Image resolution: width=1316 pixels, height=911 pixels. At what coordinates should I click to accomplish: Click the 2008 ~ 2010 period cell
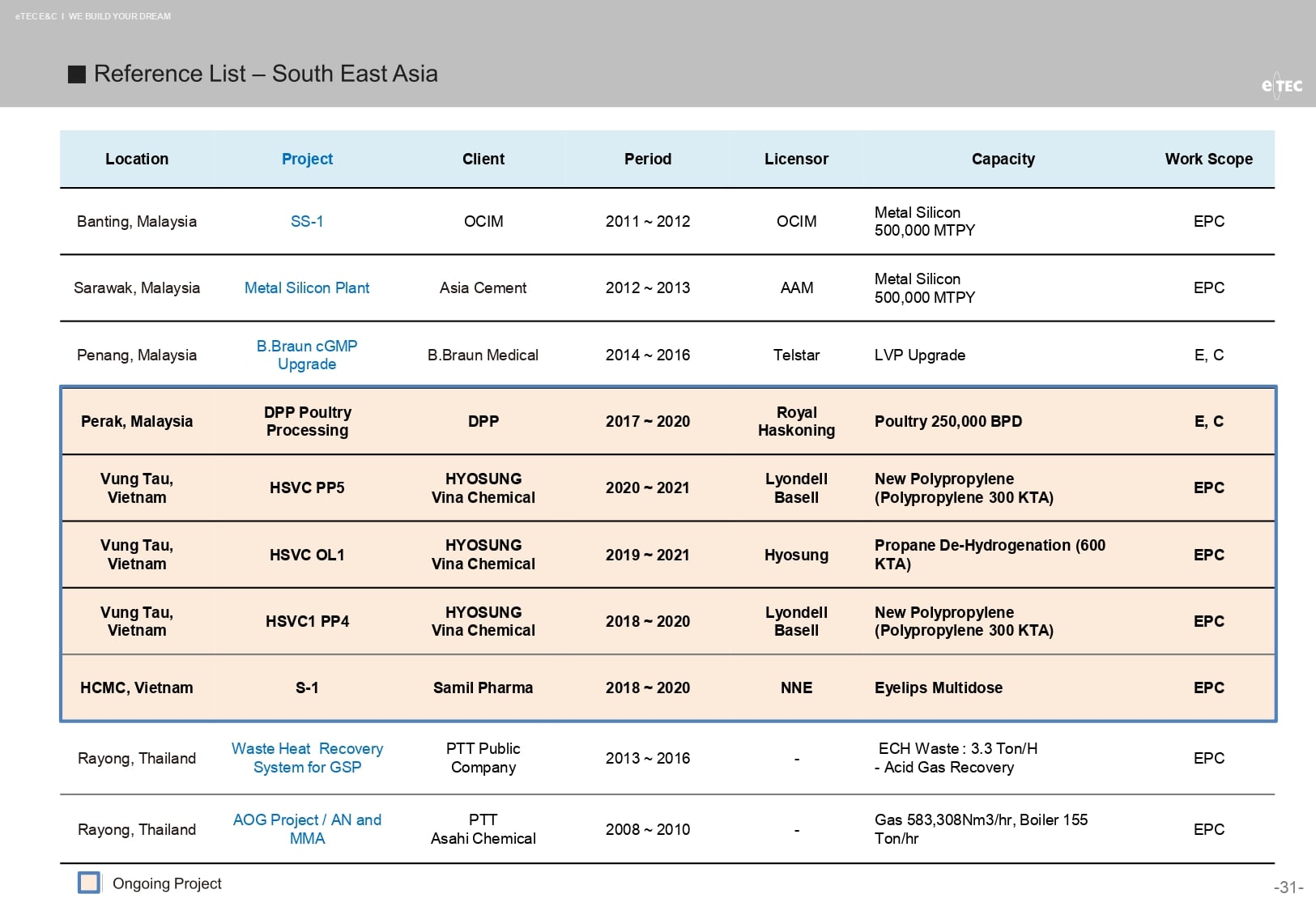point(648,829)
